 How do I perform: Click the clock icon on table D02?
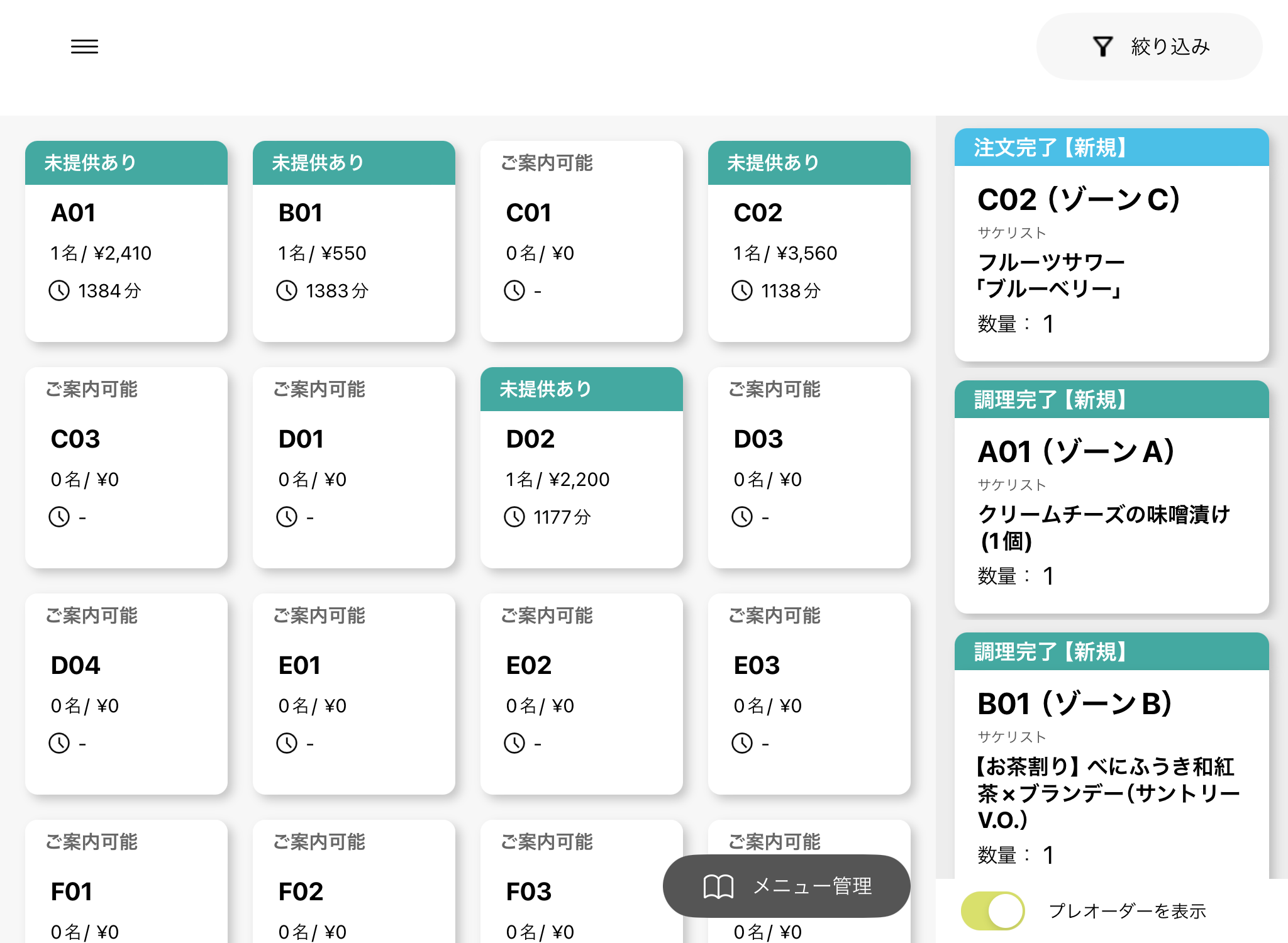coord(514,517)
